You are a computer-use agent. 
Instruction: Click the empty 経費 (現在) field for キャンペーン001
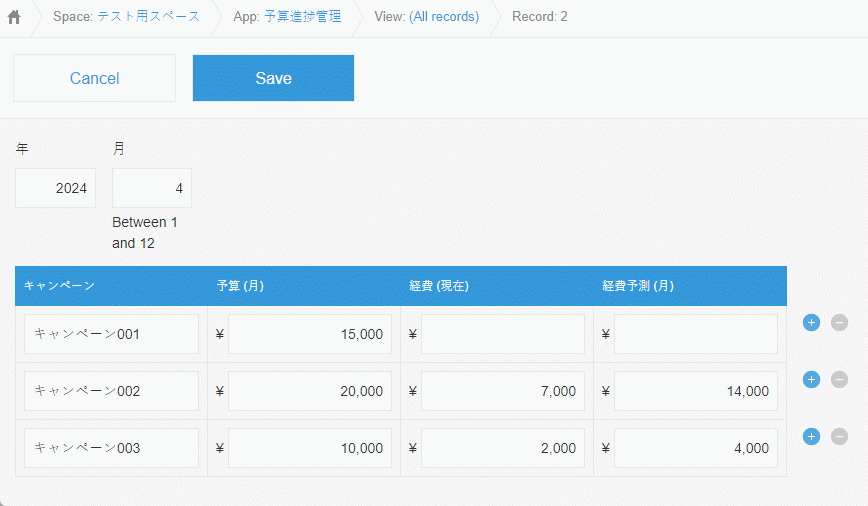502,334
